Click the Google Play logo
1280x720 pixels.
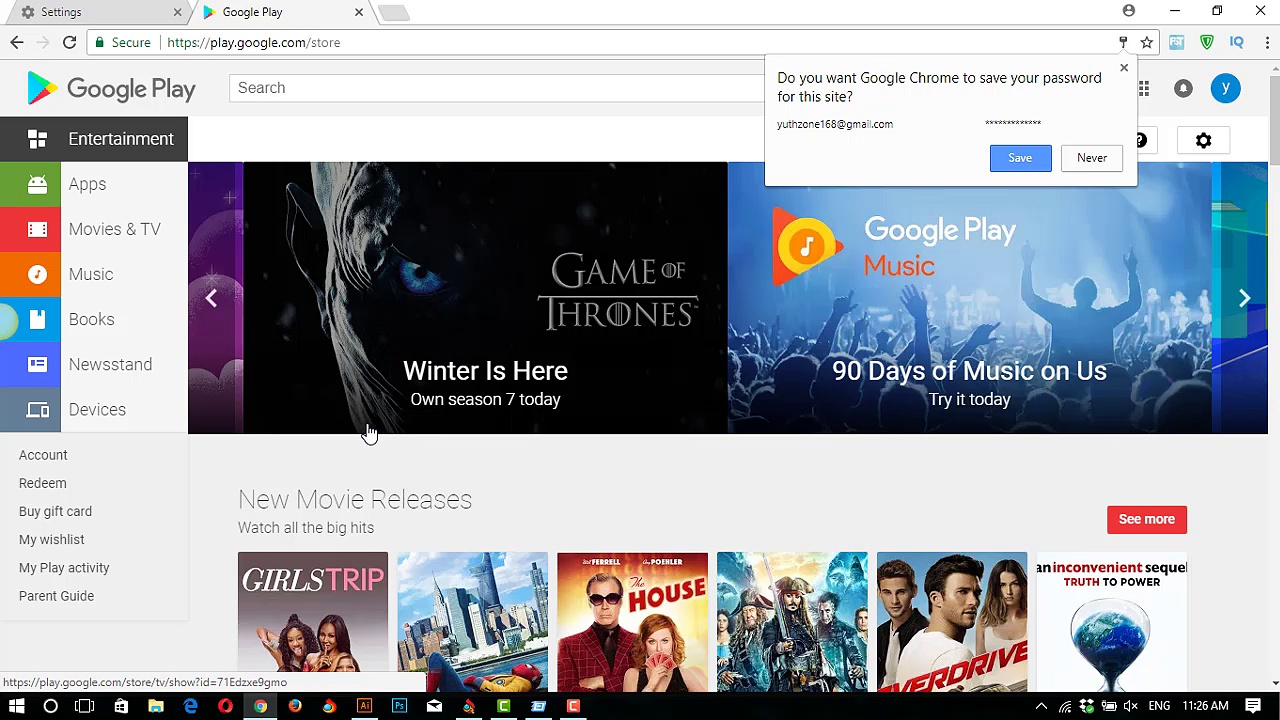point(111,89)
